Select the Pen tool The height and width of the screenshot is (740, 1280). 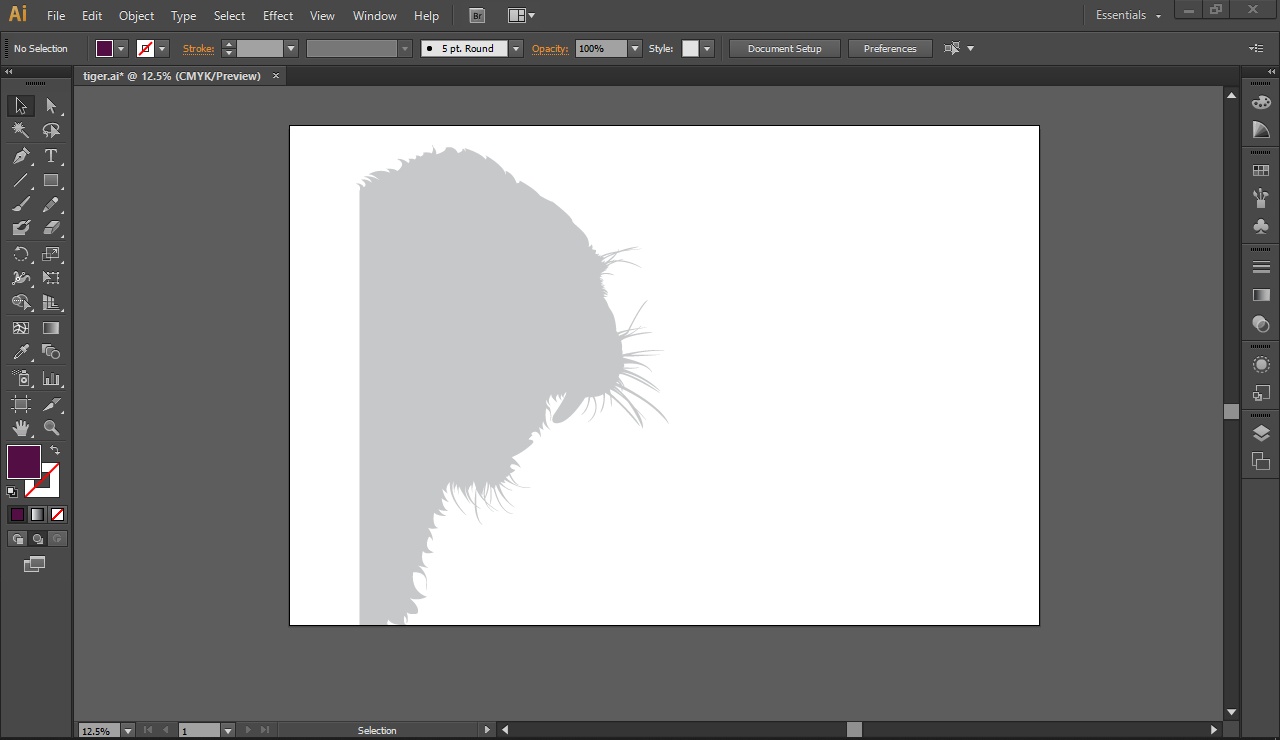point(21,156)
